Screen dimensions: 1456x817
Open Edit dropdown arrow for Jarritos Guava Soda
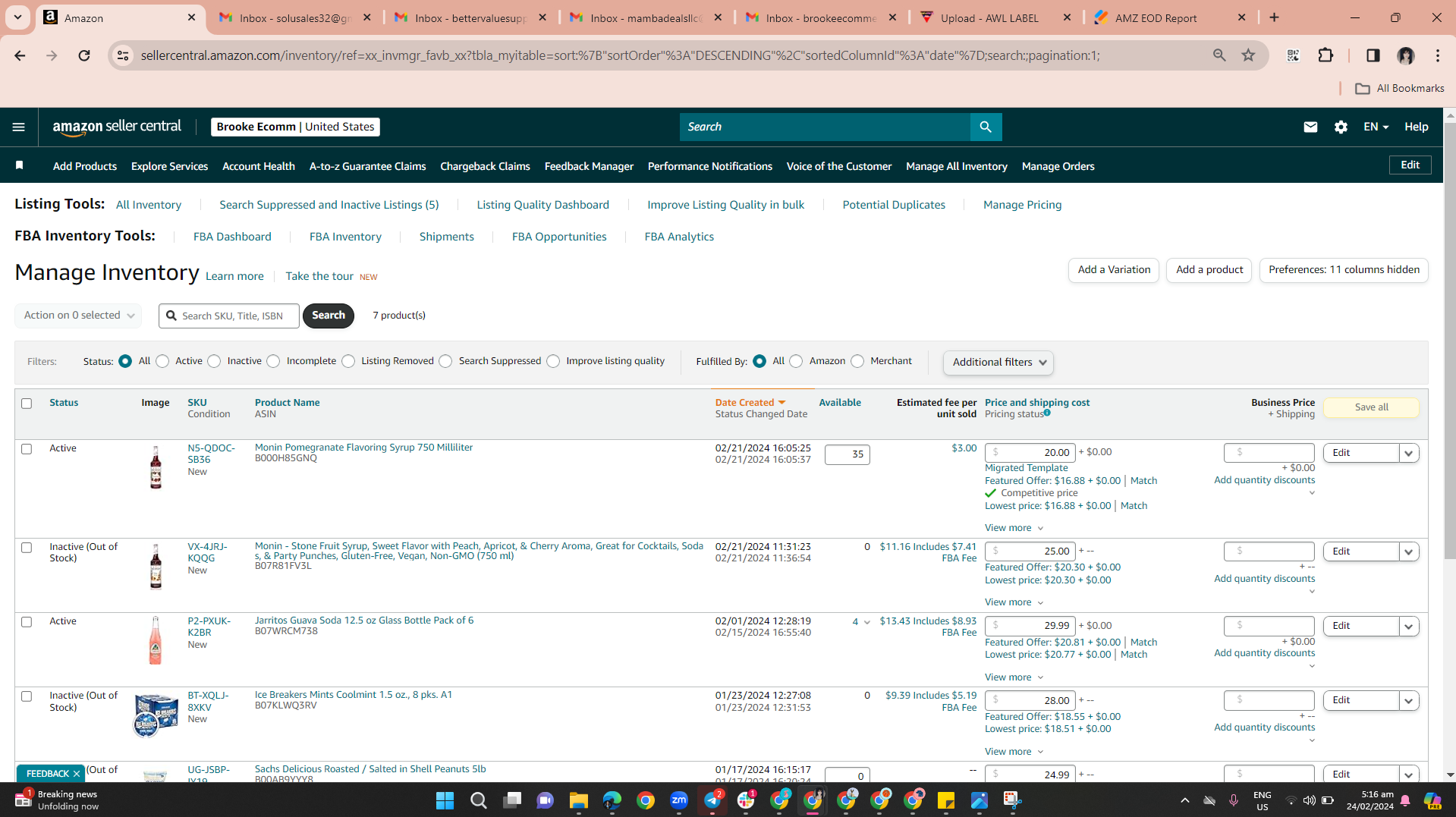click(1409, 626)
